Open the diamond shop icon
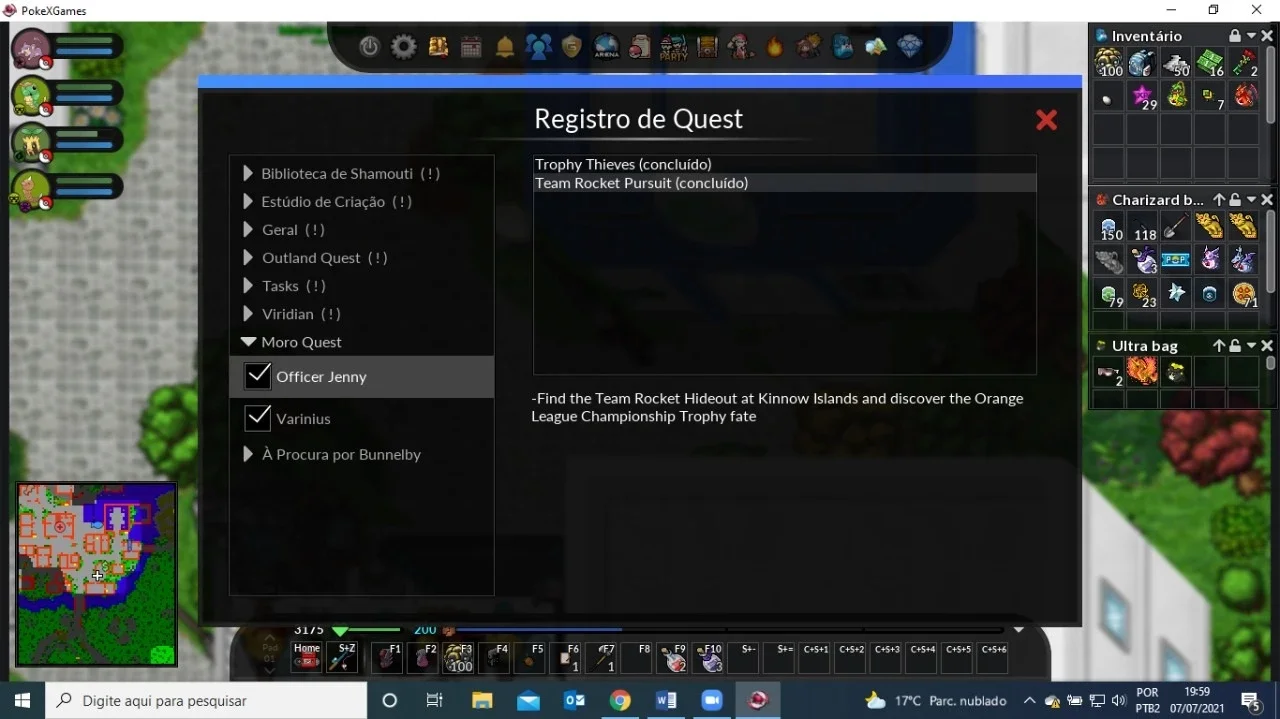The height and width of the screenshot is (719, 1280). click(x=910, y=47)
